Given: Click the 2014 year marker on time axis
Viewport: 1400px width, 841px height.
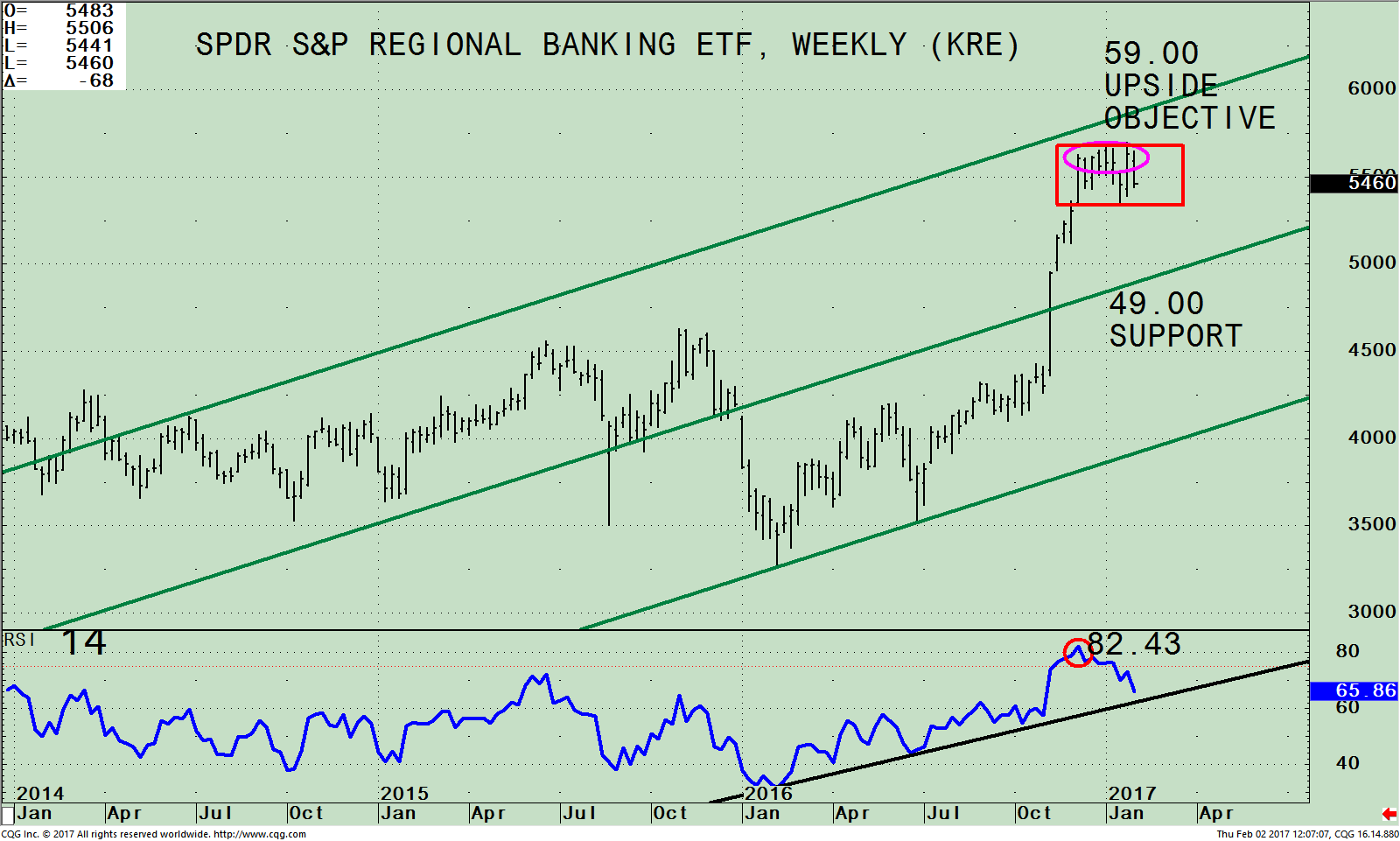Looking at the screenshot, I should [40, 794].
